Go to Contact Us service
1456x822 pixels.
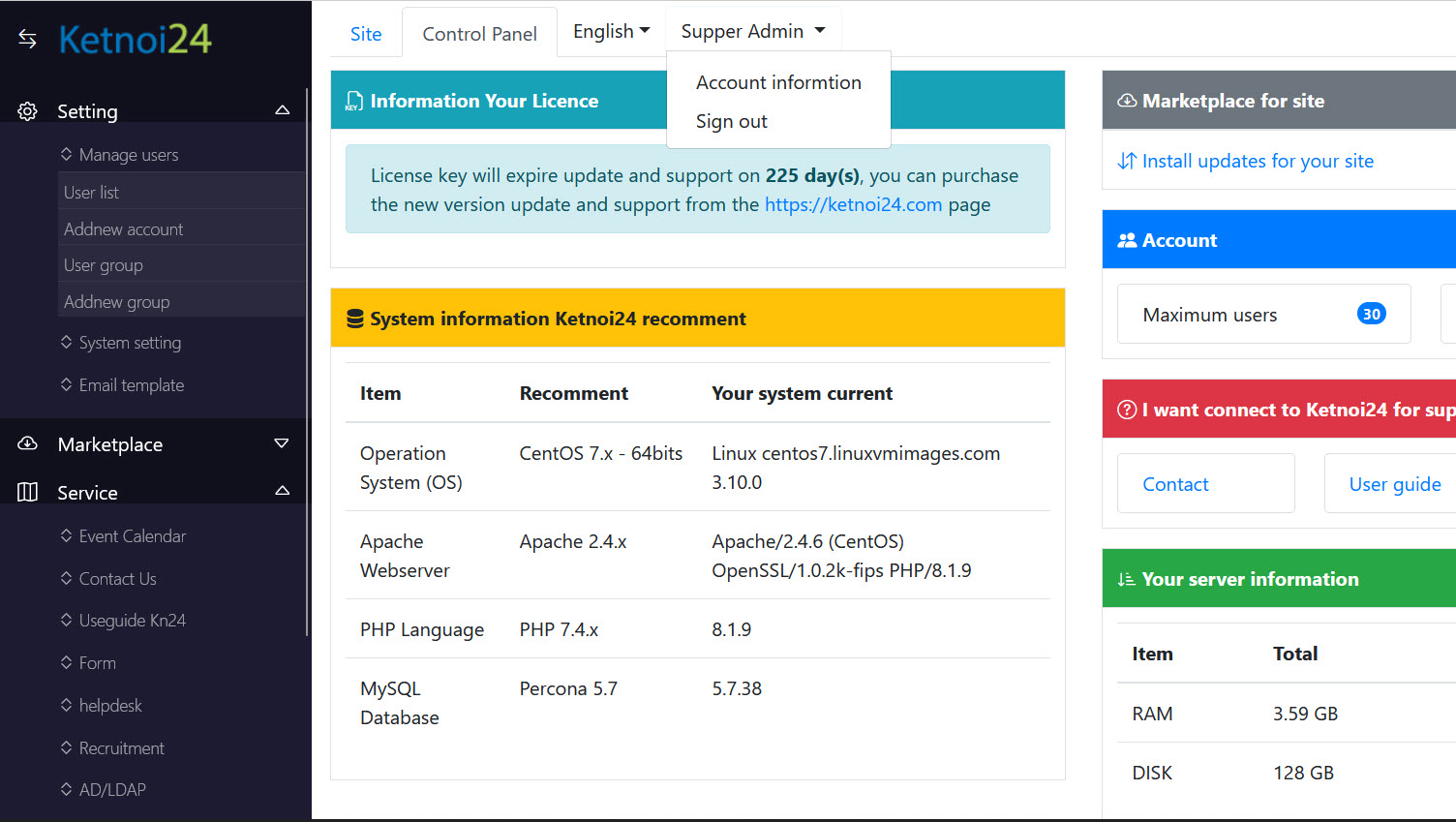coord(117,578)
